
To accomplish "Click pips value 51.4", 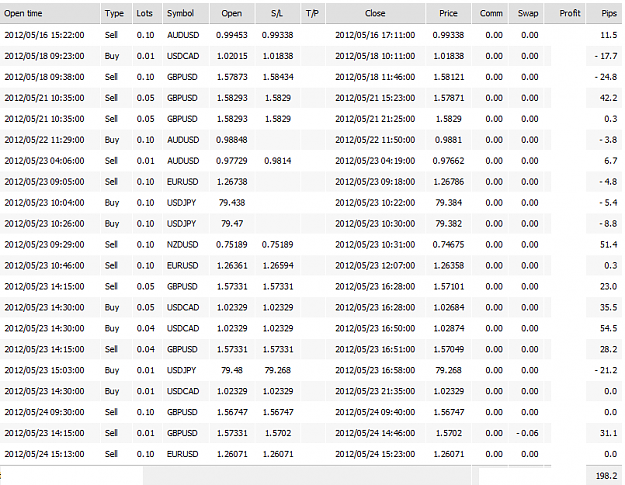I will click(x=608, y=245).
